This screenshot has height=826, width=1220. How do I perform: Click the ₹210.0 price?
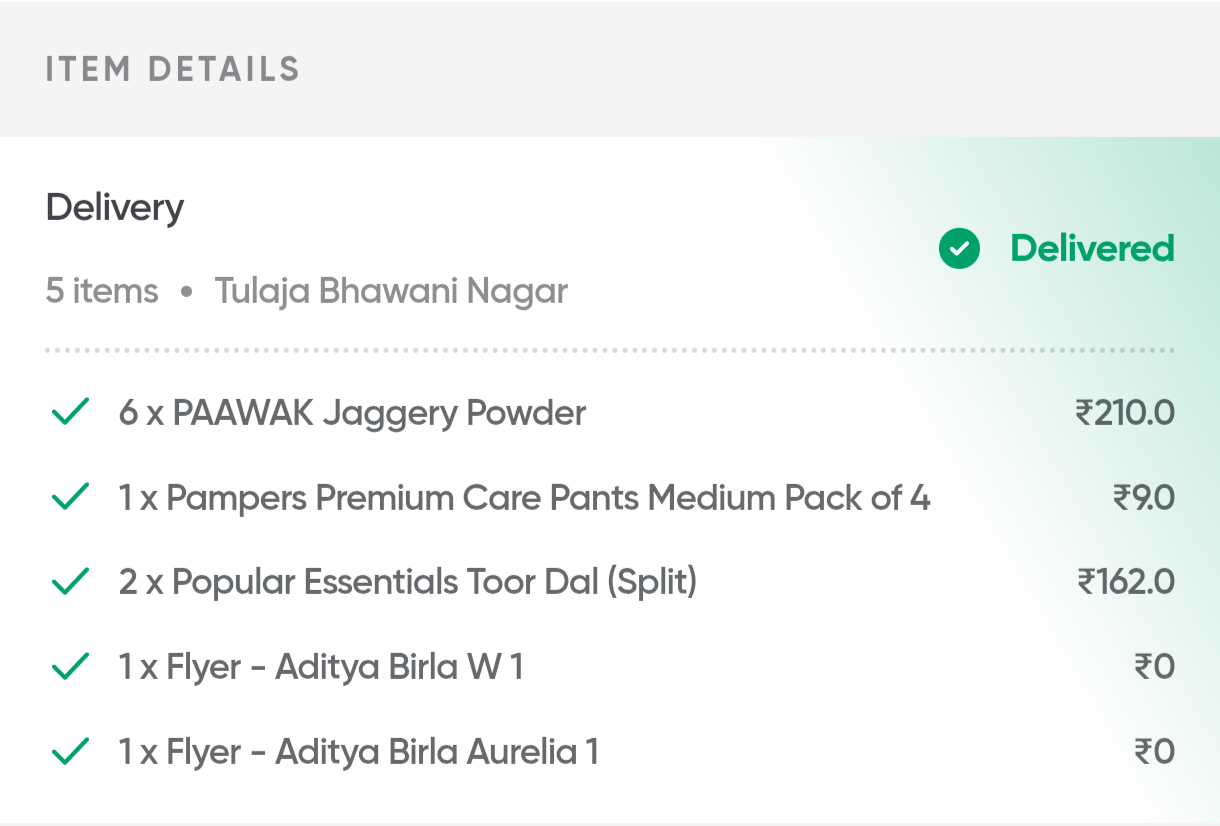click(1124, 412)
